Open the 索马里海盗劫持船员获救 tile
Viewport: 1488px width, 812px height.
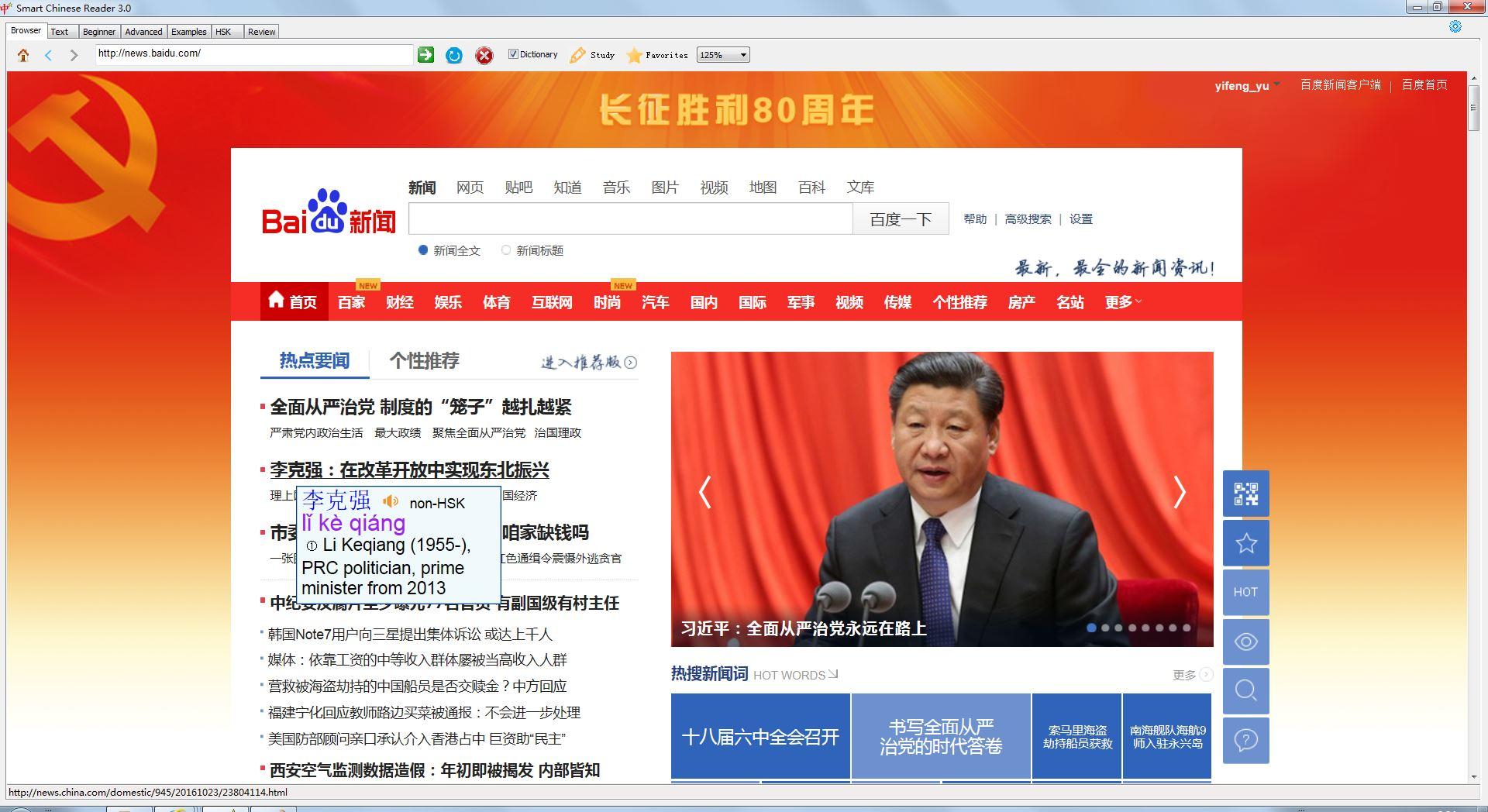click(1077, 736)
